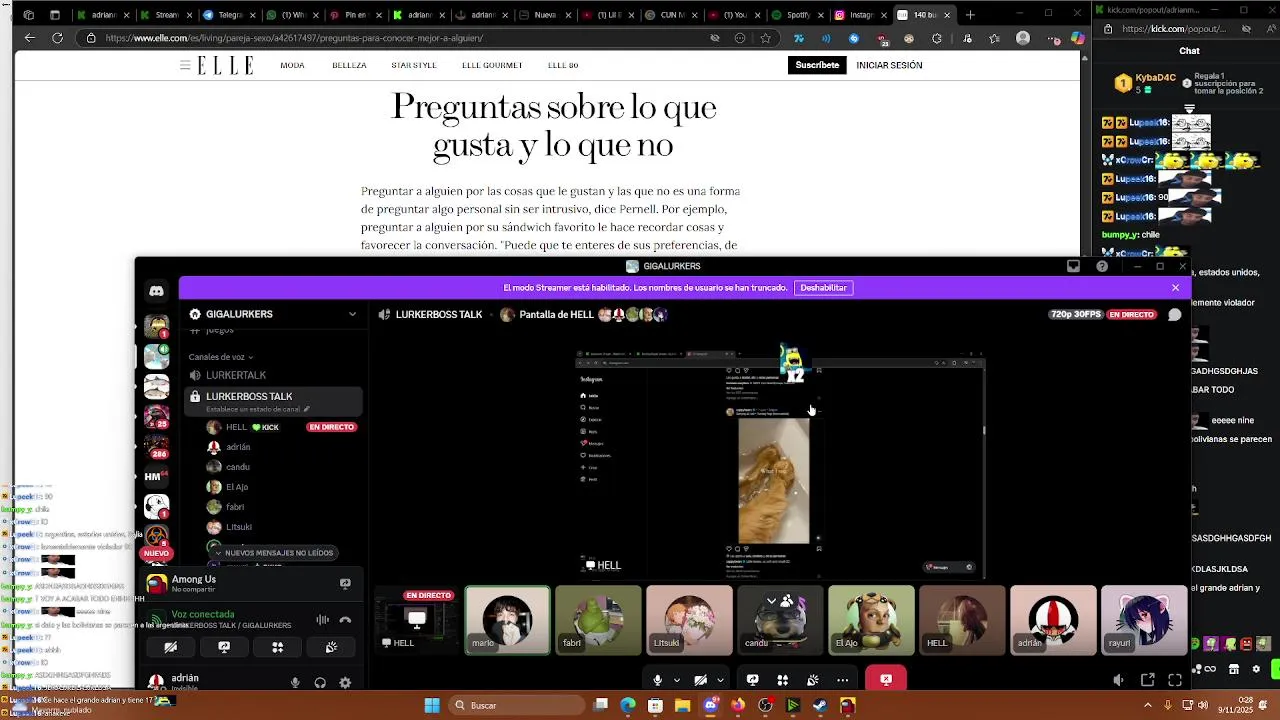This screenshot has height=720, width=1280.
Task: Select user candu in voice channel list
Action: pos(238,467)
